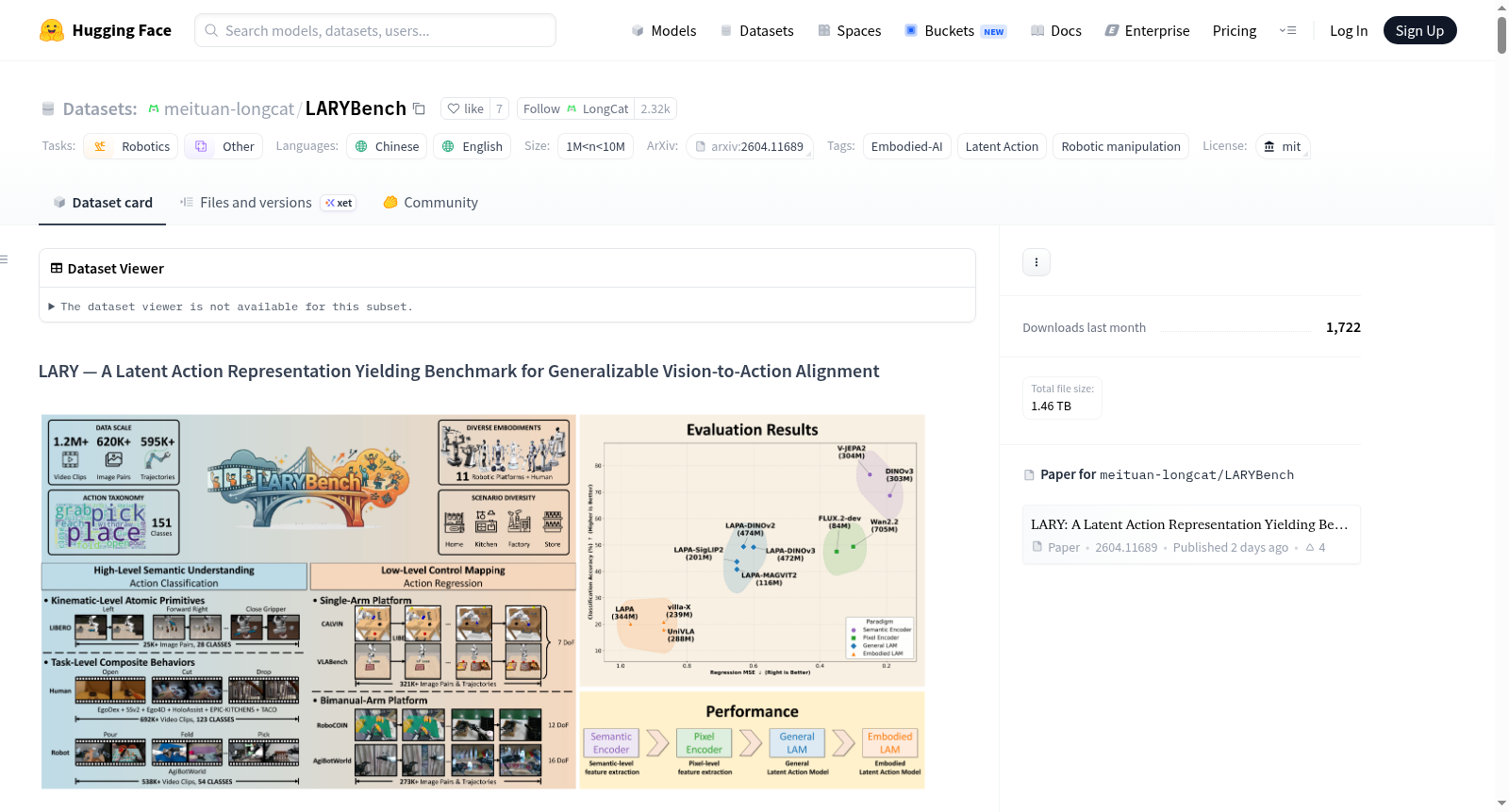
Task: Open the meituan-longcat owner link
Action: (x=229, y=109)
